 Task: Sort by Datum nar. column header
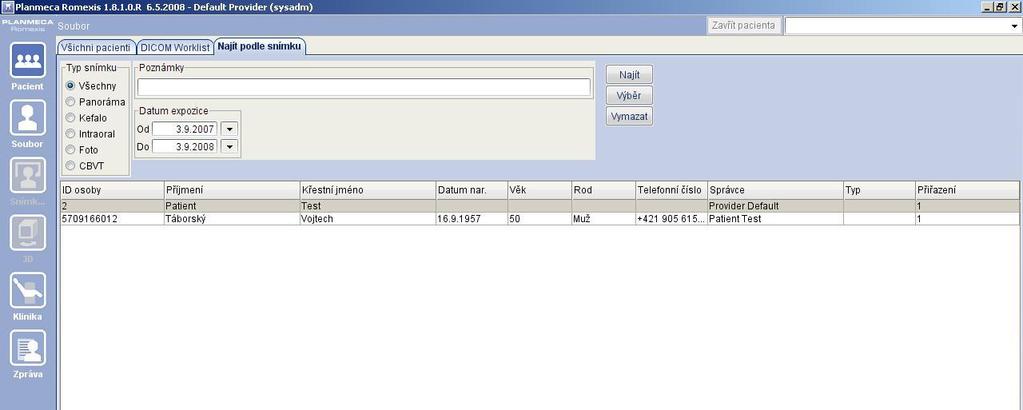coord(472,190)
